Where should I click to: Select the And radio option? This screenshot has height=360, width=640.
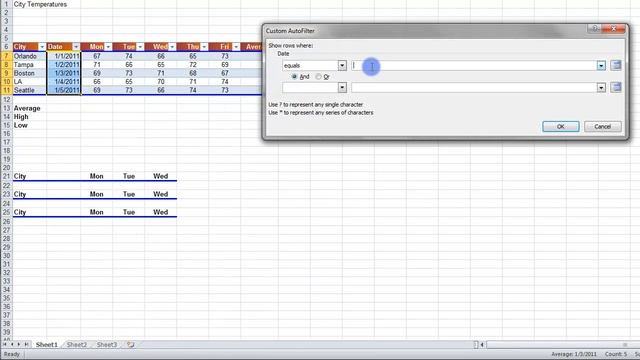click(294, 77)
